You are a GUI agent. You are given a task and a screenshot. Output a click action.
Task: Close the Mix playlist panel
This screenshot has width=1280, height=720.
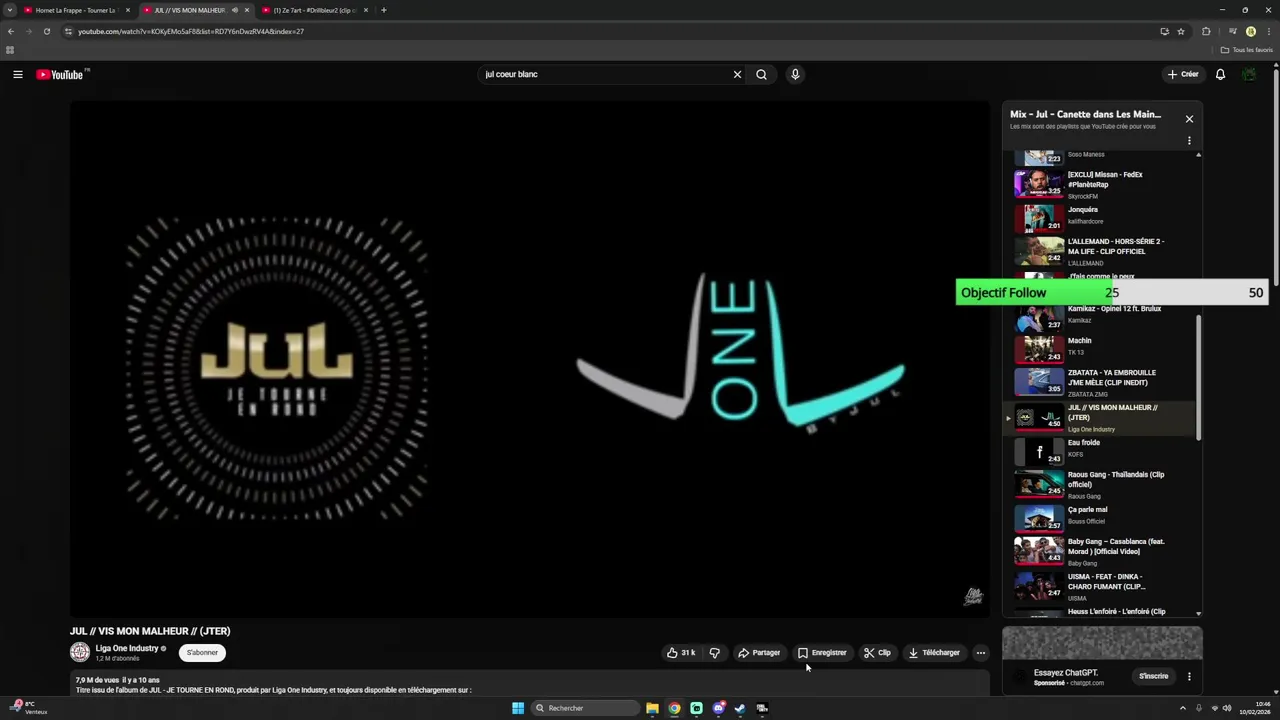point(1189,119)
